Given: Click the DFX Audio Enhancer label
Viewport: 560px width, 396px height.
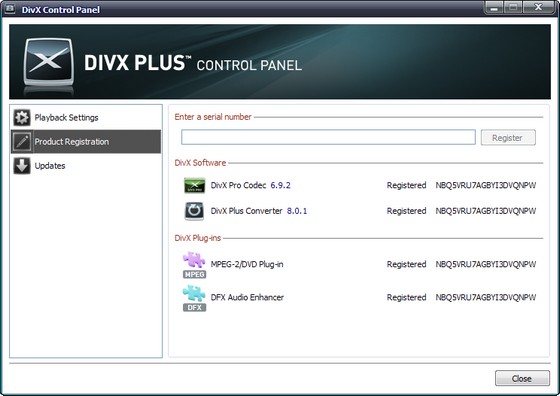Looking at the screenshot, I should [247, 297].
